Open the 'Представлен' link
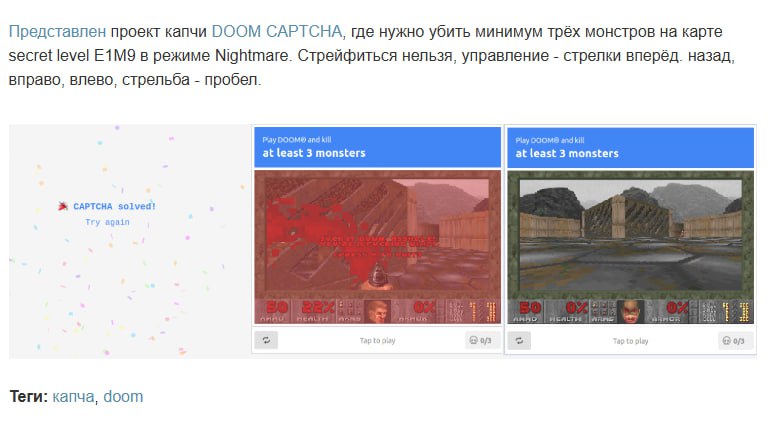 [57, 32]
